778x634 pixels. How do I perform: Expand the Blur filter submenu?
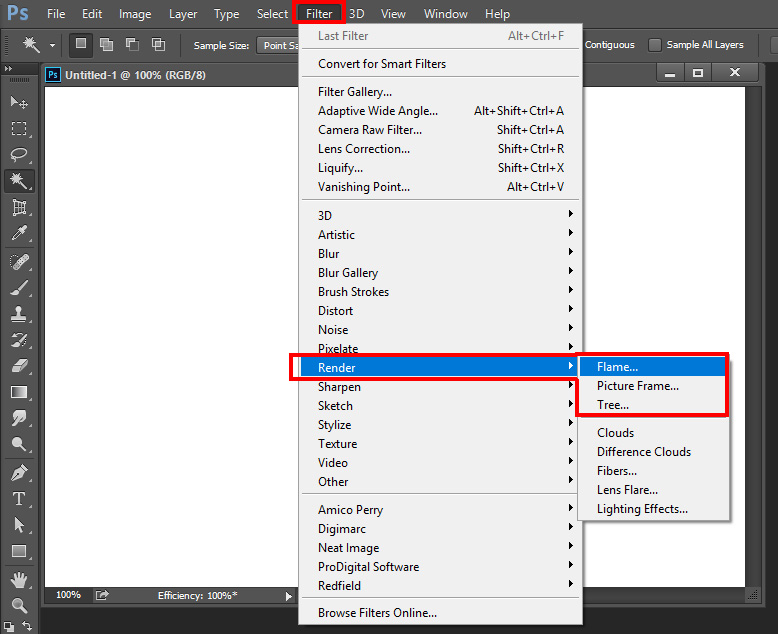tap(440, 254)
